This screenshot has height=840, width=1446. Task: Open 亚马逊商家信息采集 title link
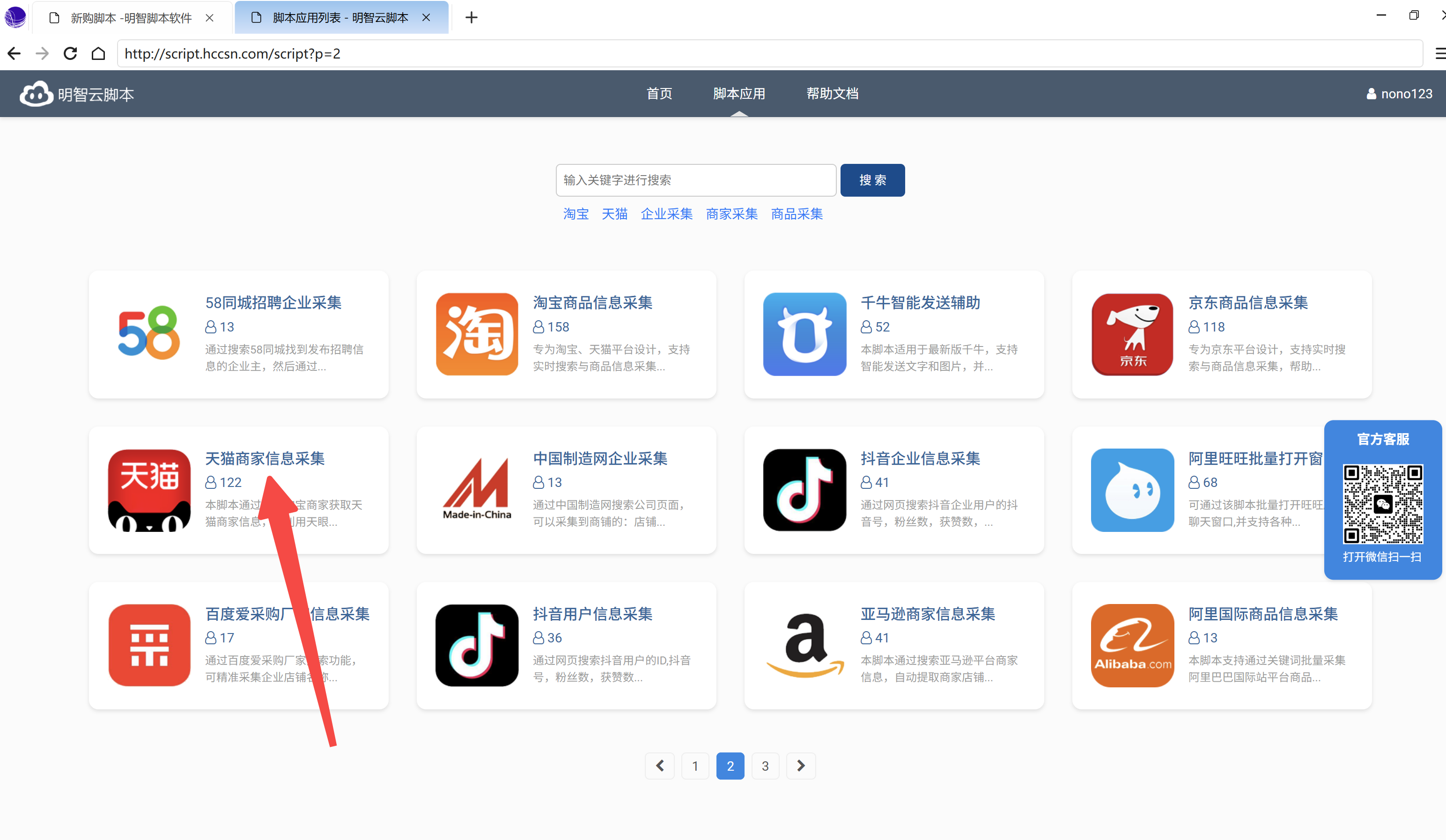pos(927,613)
